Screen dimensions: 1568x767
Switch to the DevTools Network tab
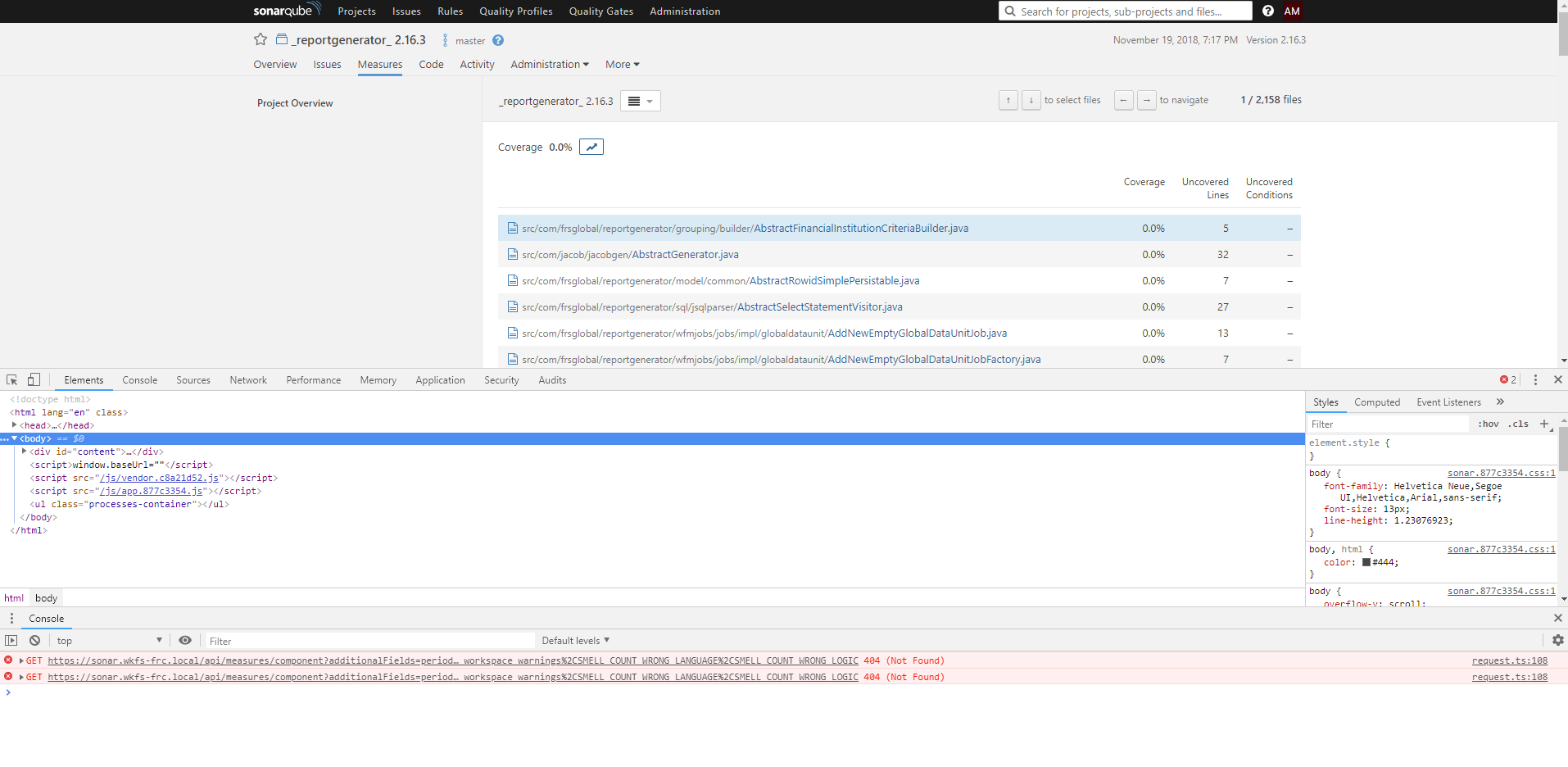248,379
